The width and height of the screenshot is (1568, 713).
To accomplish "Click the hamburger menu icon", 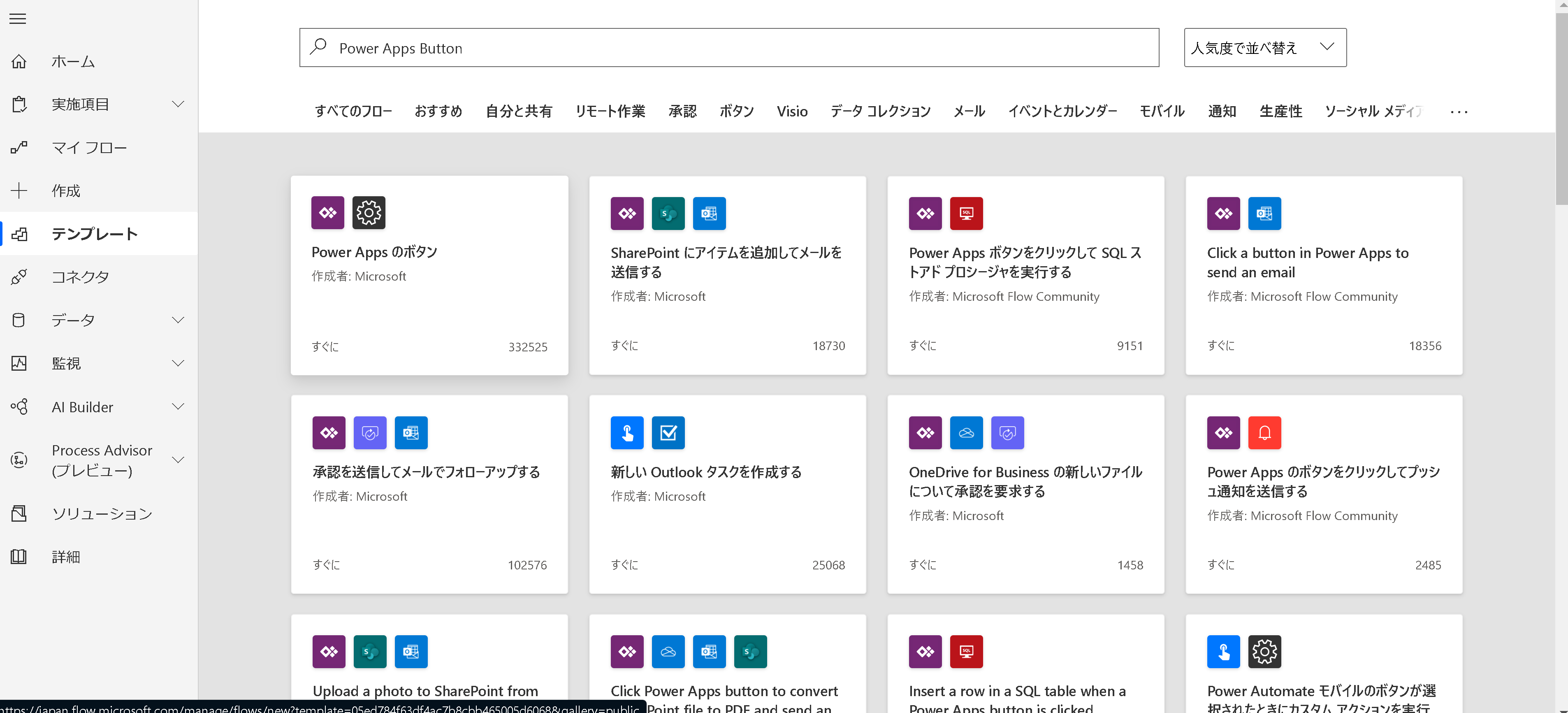I will tap(18, 19).
